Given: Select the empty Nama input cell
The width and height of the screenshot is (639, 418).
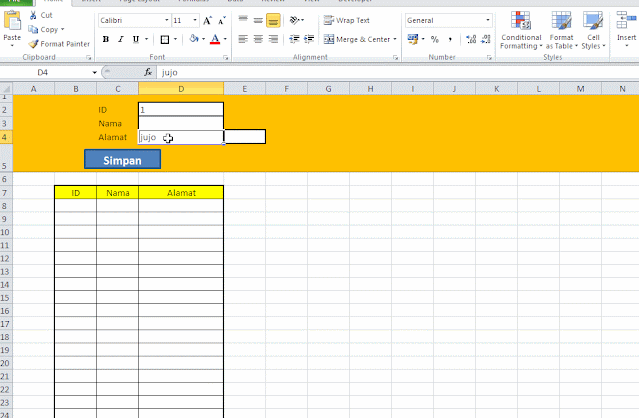Looking at the screenshot, I should click(181, 123).
